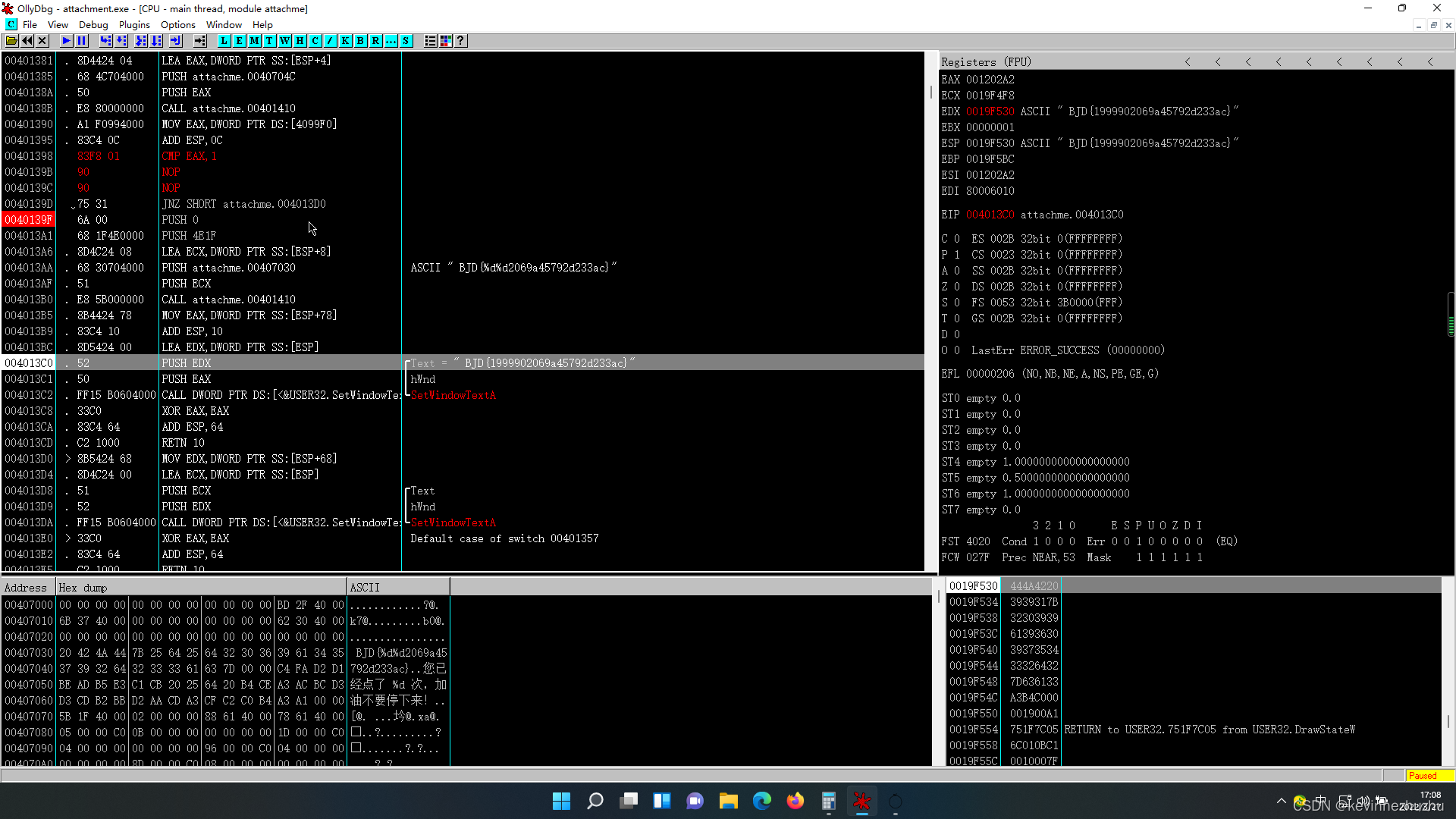This screenshot has height=819, width=1456.
Task: Open the Log window with the L button
Action: (x=224, y=41)
